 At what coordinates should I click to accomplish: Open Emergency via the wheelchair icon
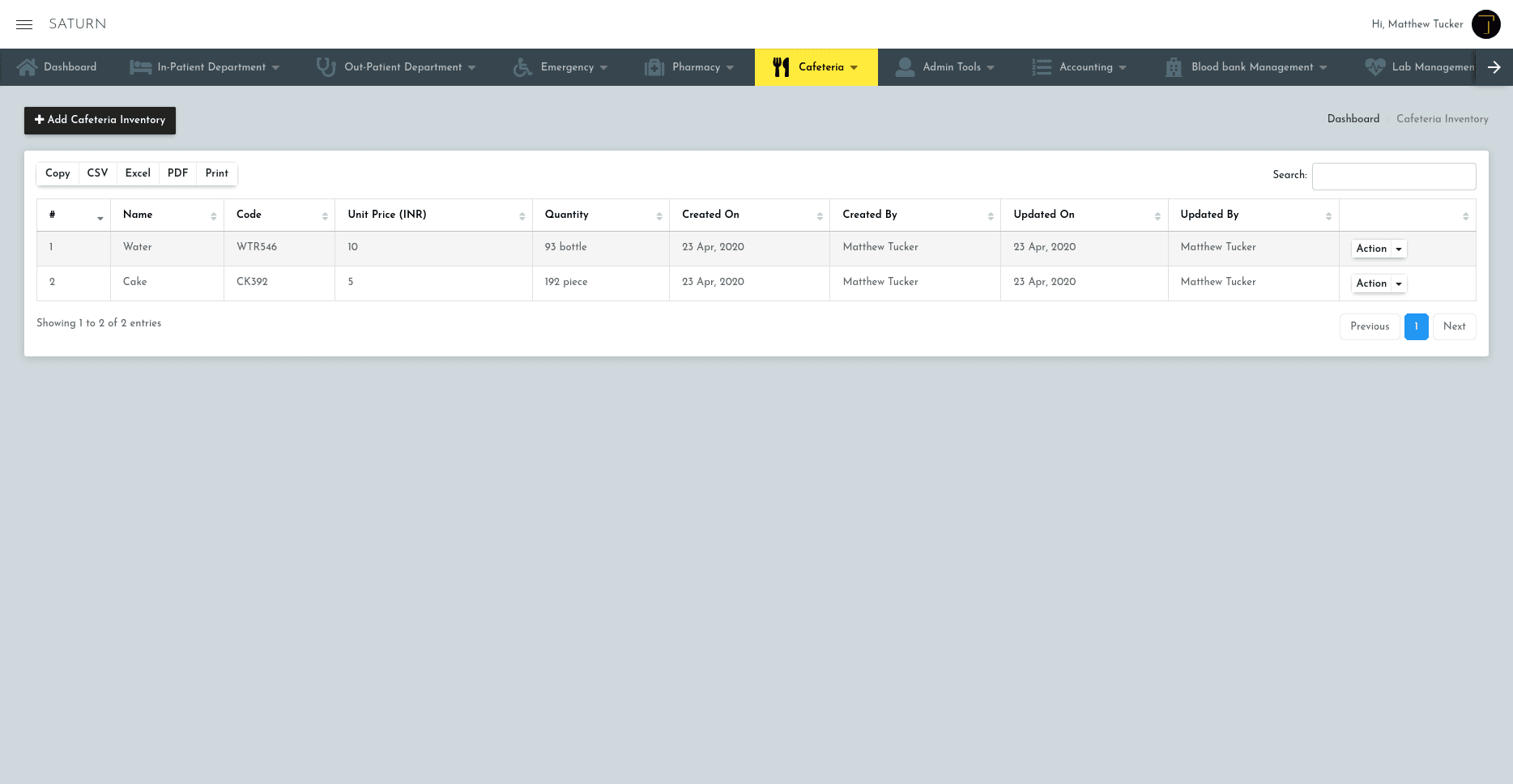click(522, 66)
